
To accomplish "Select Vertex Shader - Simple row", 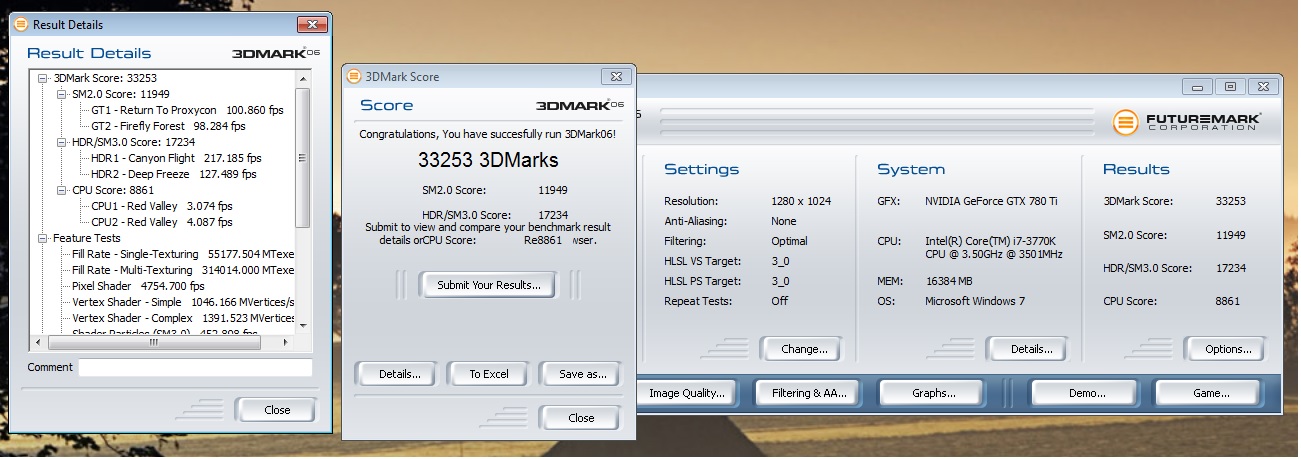I will pos(183,302).
